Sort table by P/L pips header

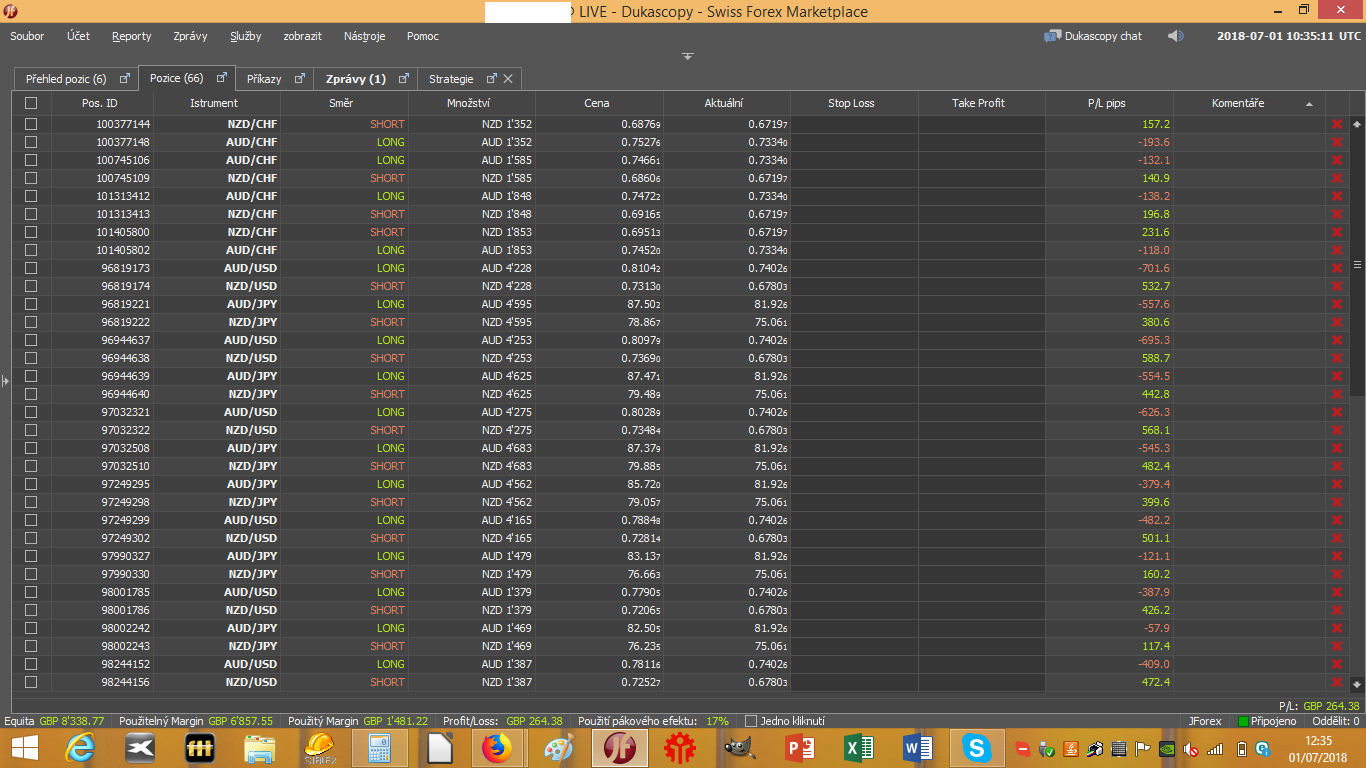pyautogui.click(x=1108, y=103)
